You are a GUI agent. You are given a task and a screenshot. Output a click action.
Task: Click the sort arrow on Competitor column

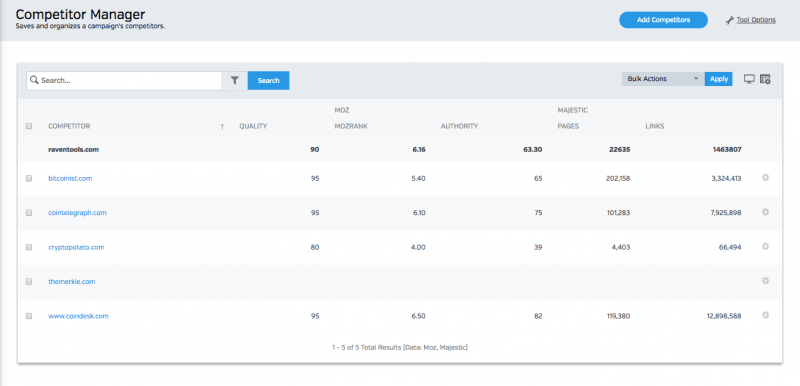point(222,126)
